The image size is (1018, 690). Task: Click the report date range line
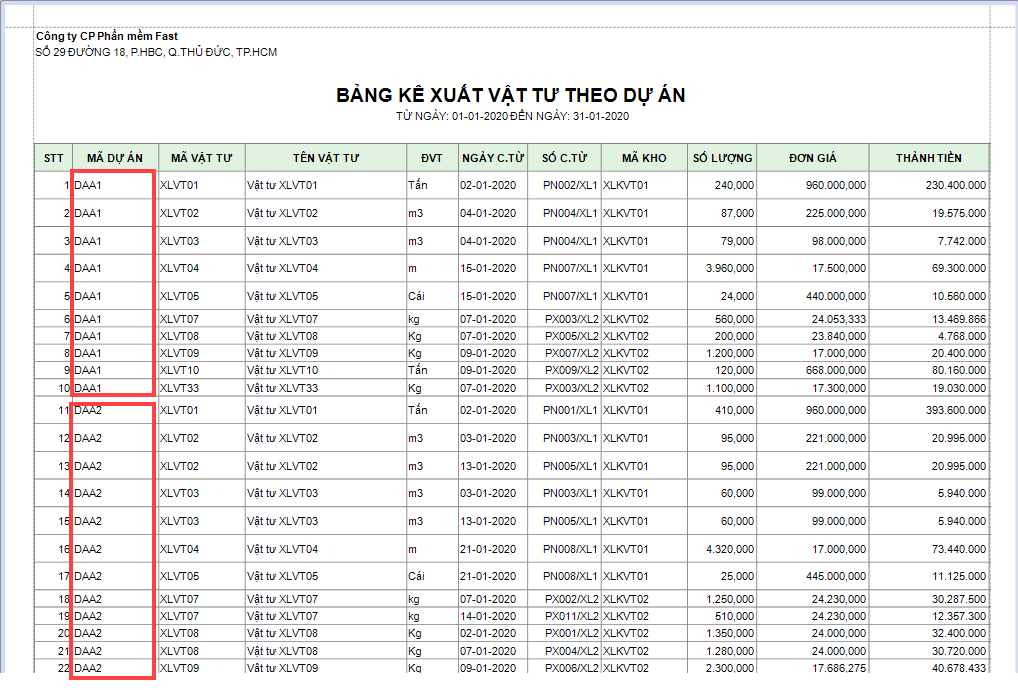coord(511,117)
